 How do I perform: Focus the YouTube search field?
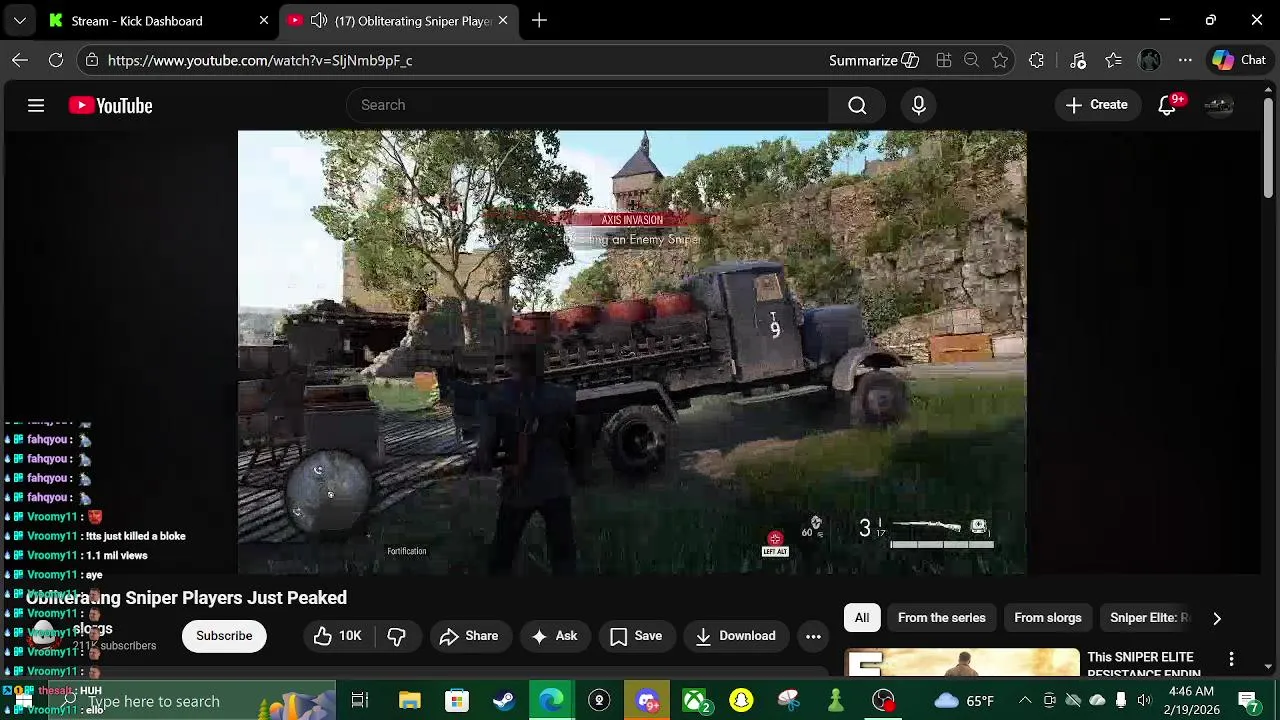(587, 105)
